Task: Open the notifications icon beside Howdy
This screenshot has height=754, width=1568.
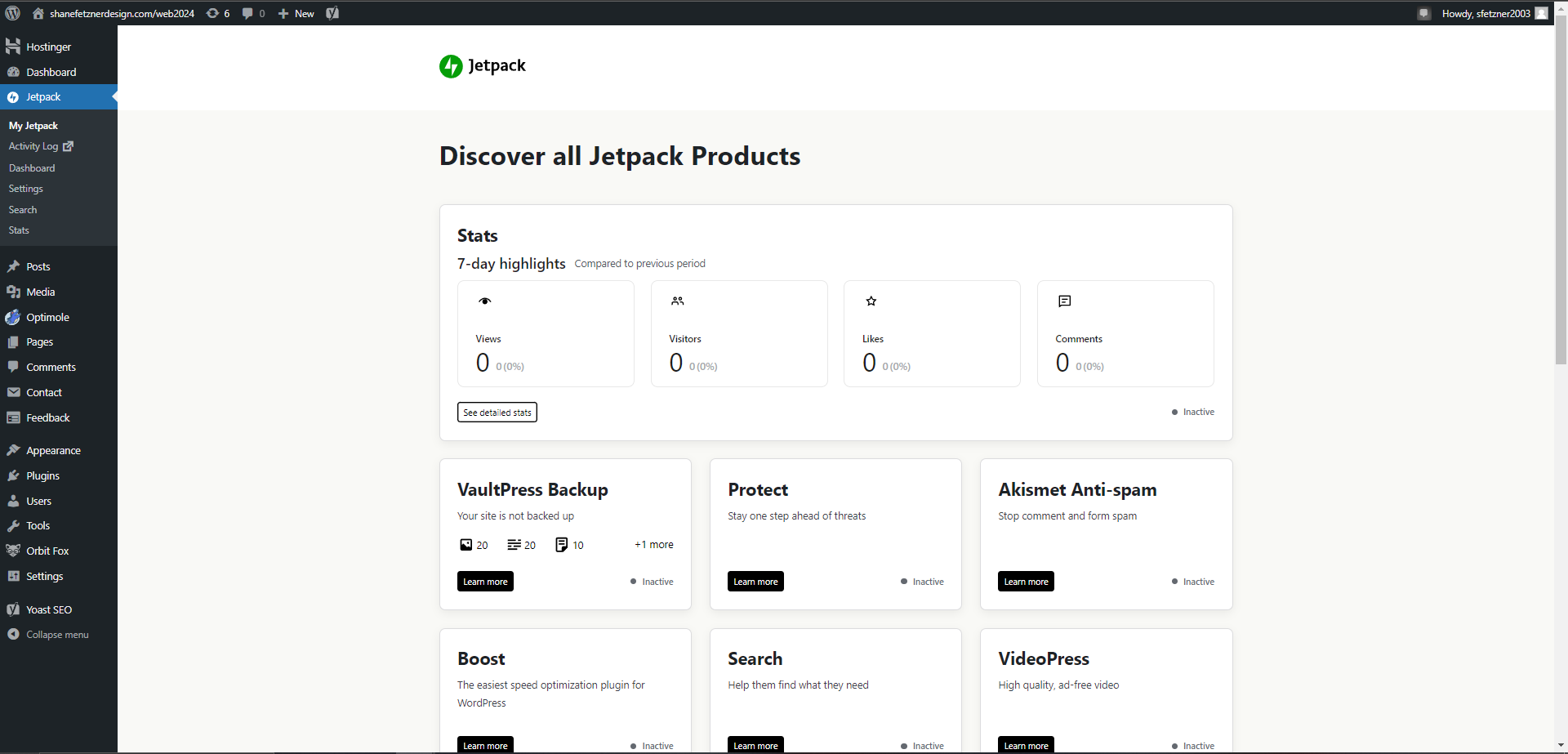Action: 1423,13
